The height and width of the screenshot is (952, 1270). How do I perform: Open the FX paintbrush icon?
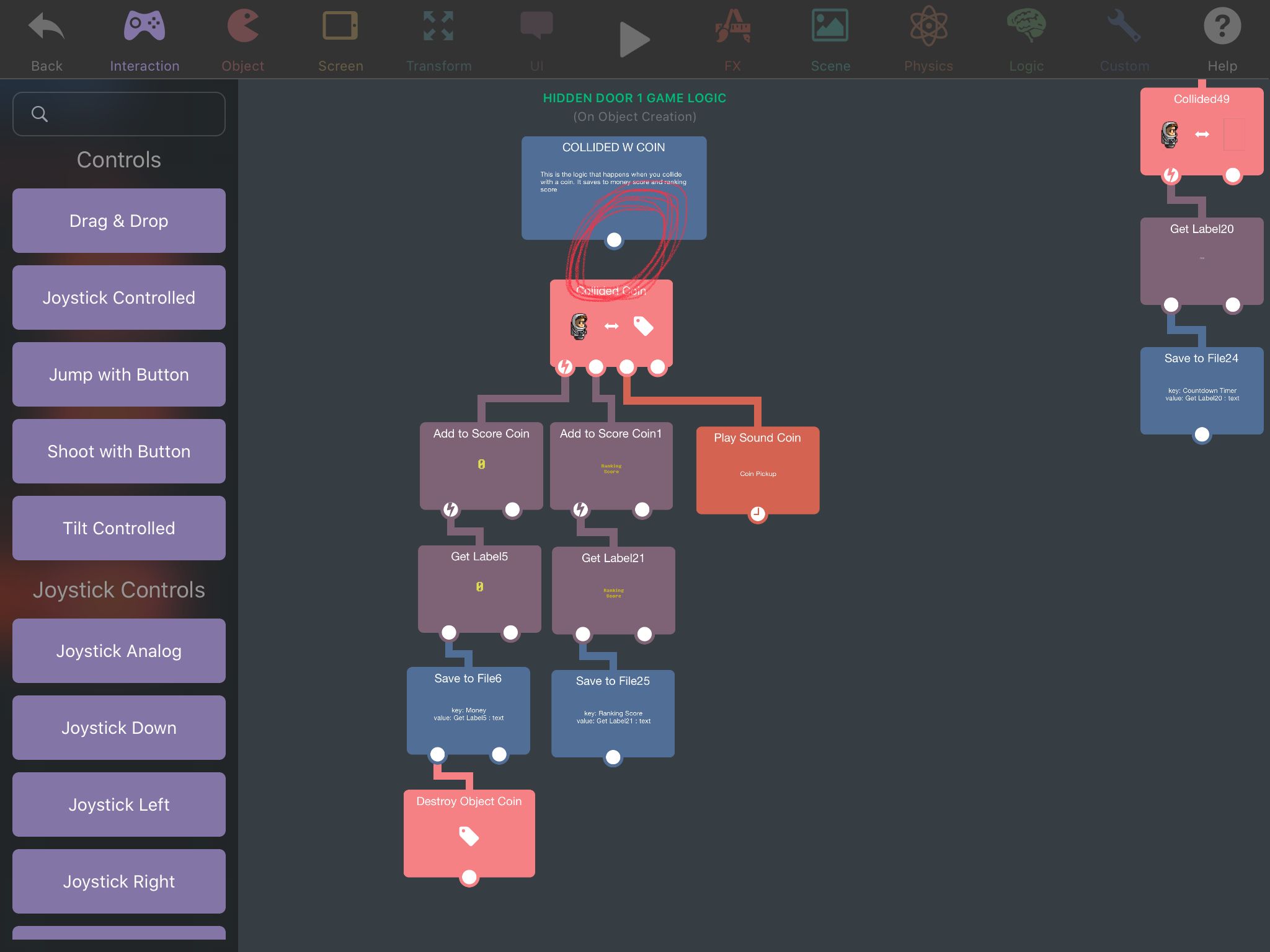pos(732,27)
